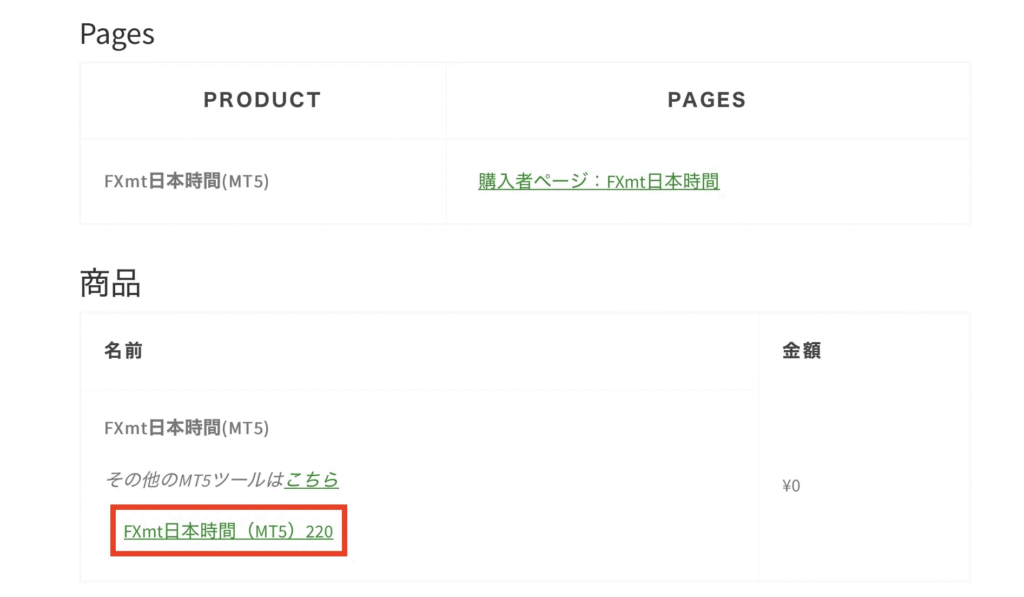Select the PRODUCT column header
Viewport: 1024px width, 597px height.
261,100
